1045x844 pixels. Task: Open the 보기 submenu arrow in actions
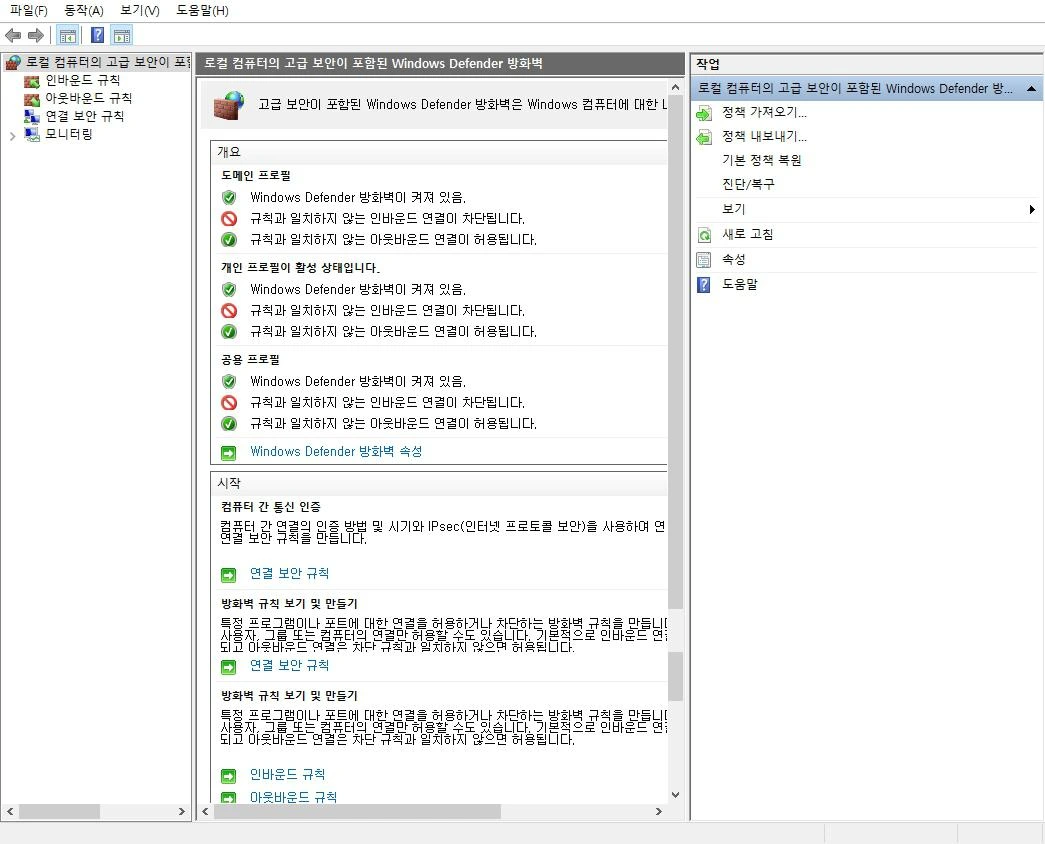coord(1032,209)
